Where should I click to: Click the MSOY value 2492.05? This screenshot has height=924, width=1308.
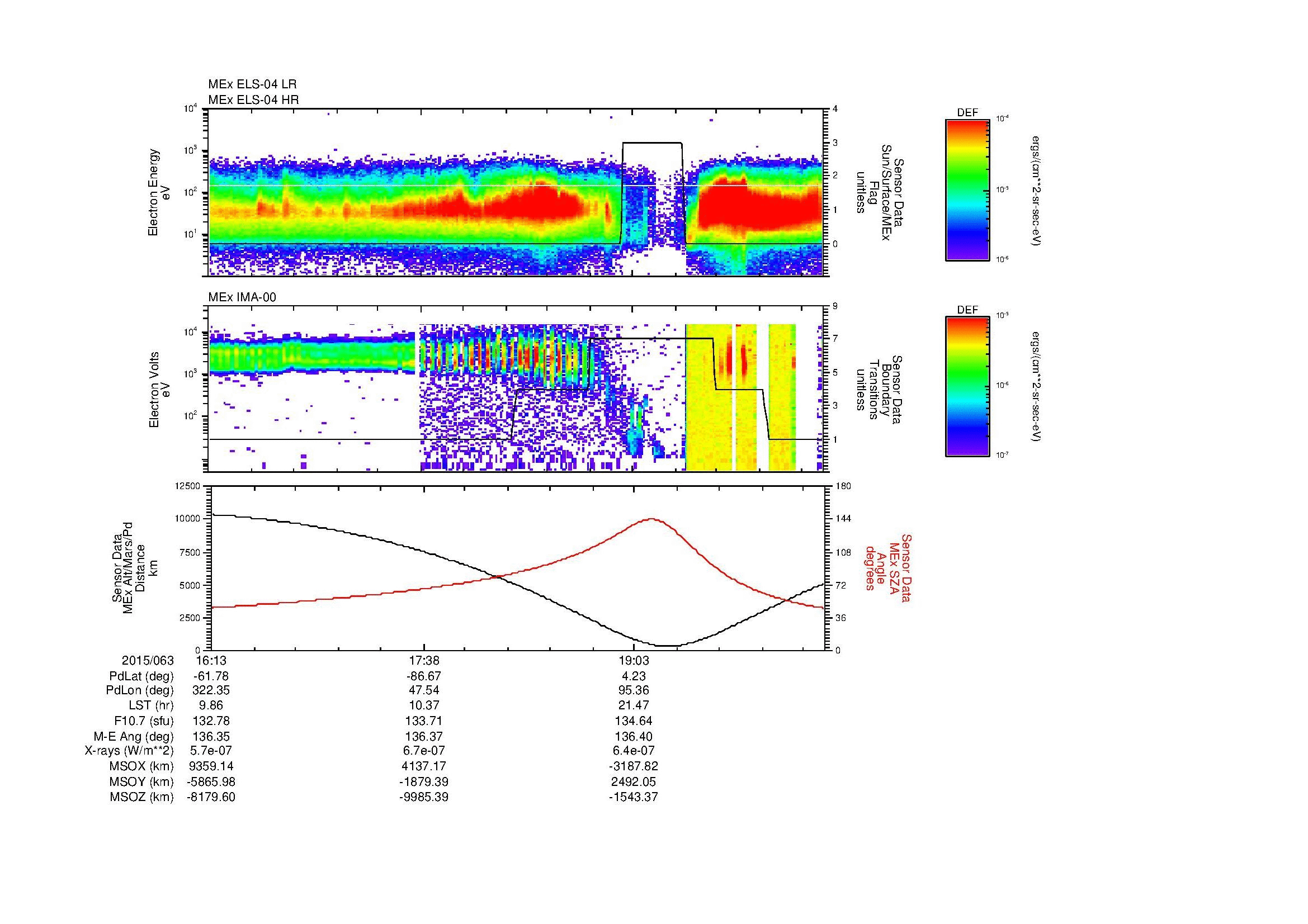[633, 781]
